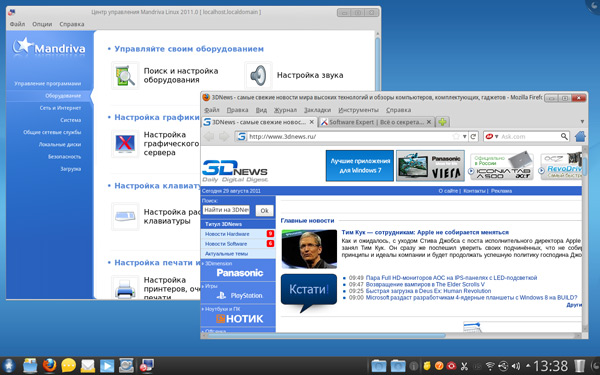Open the Firefox Вид menu

tap(261, 110)
